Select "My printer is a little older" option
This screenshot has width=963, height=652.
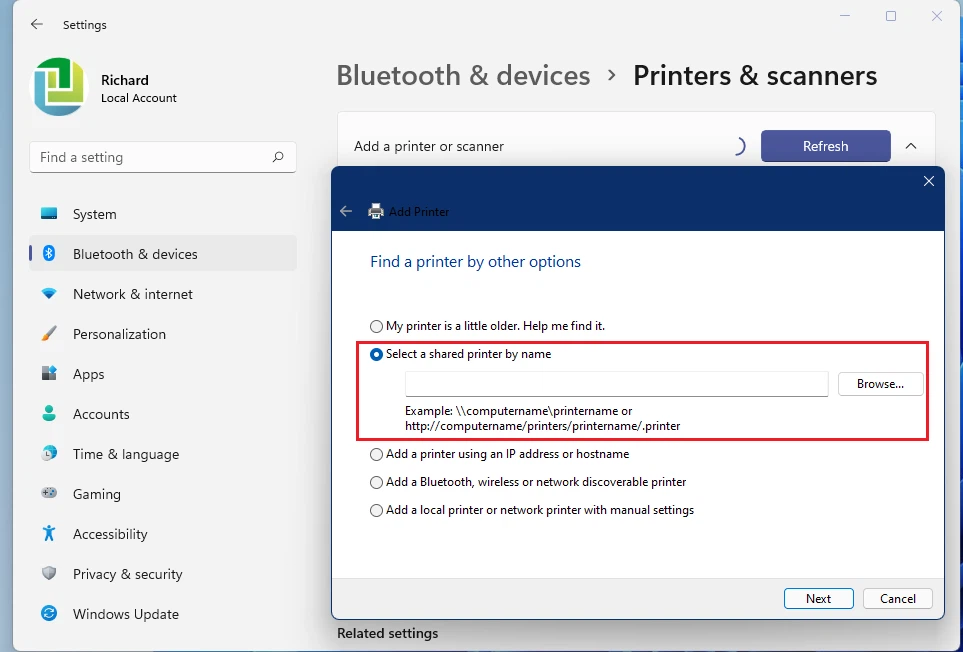(376, 326)
